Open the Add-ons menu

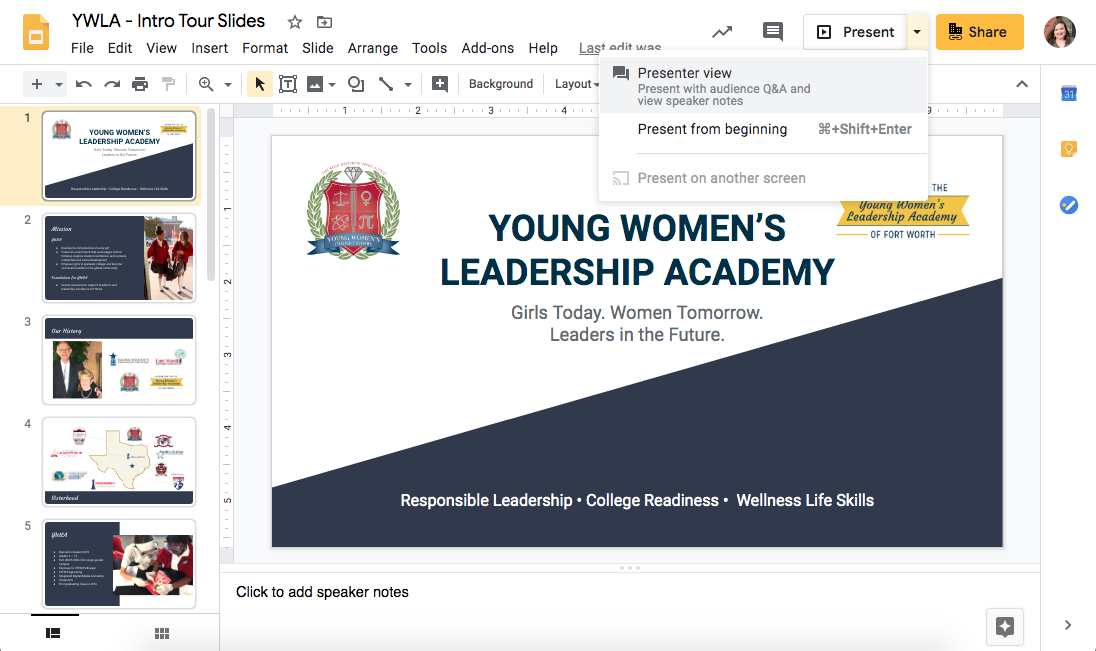487,48
